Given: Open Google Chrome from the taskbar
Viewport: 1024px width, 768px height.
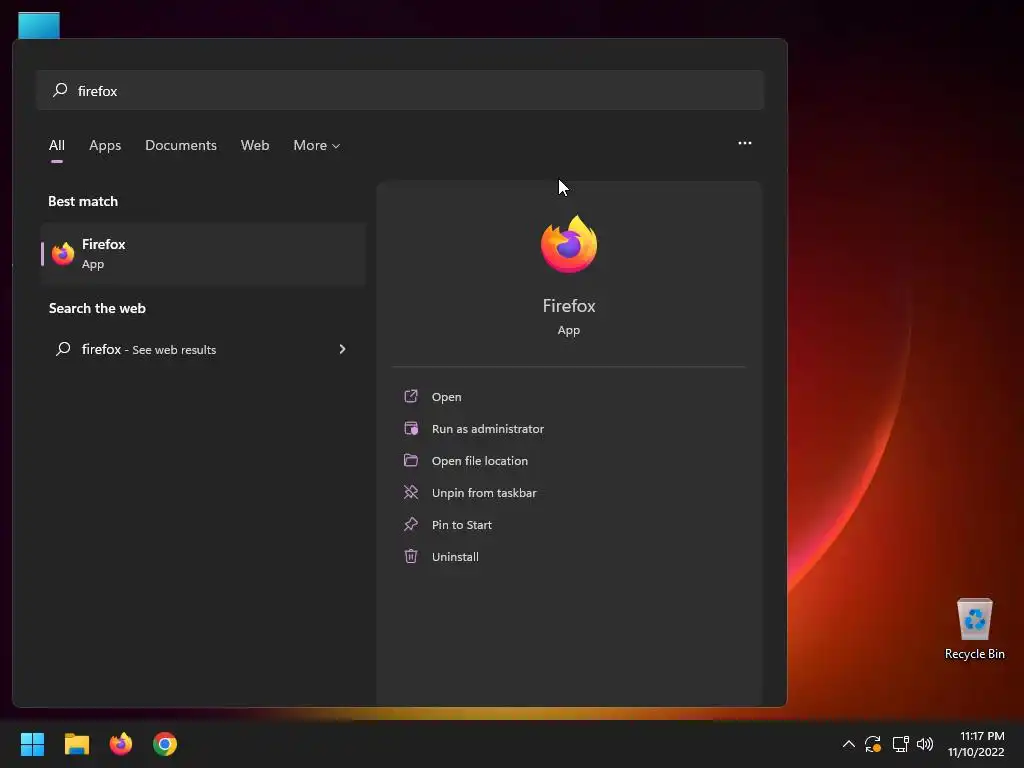Looking at the screenshot, I should 165,744.
